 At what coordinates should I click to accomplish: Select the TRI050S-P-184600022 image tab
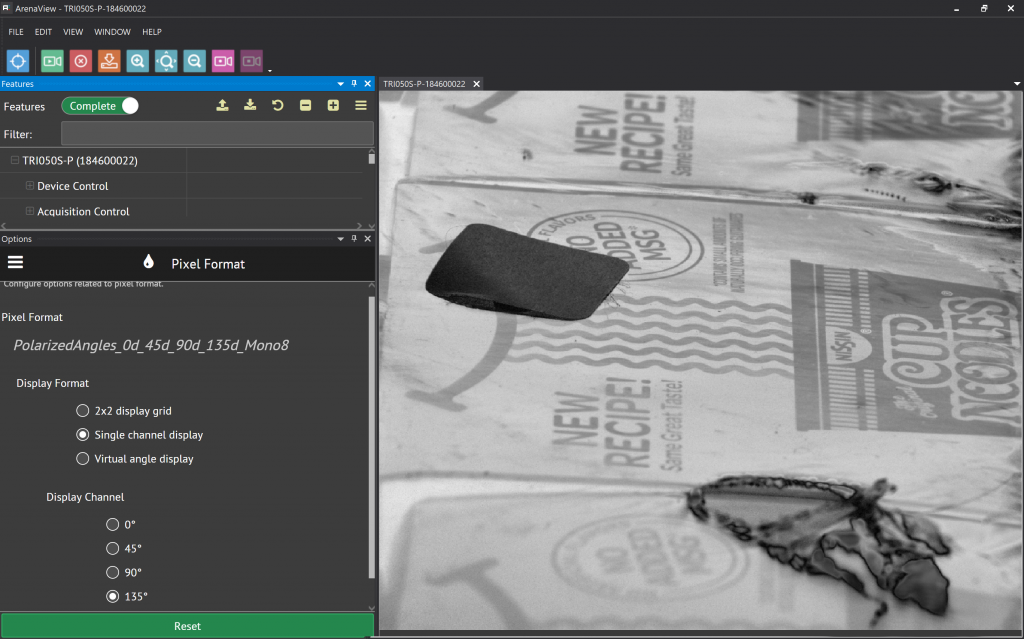(x=424, y=84)
